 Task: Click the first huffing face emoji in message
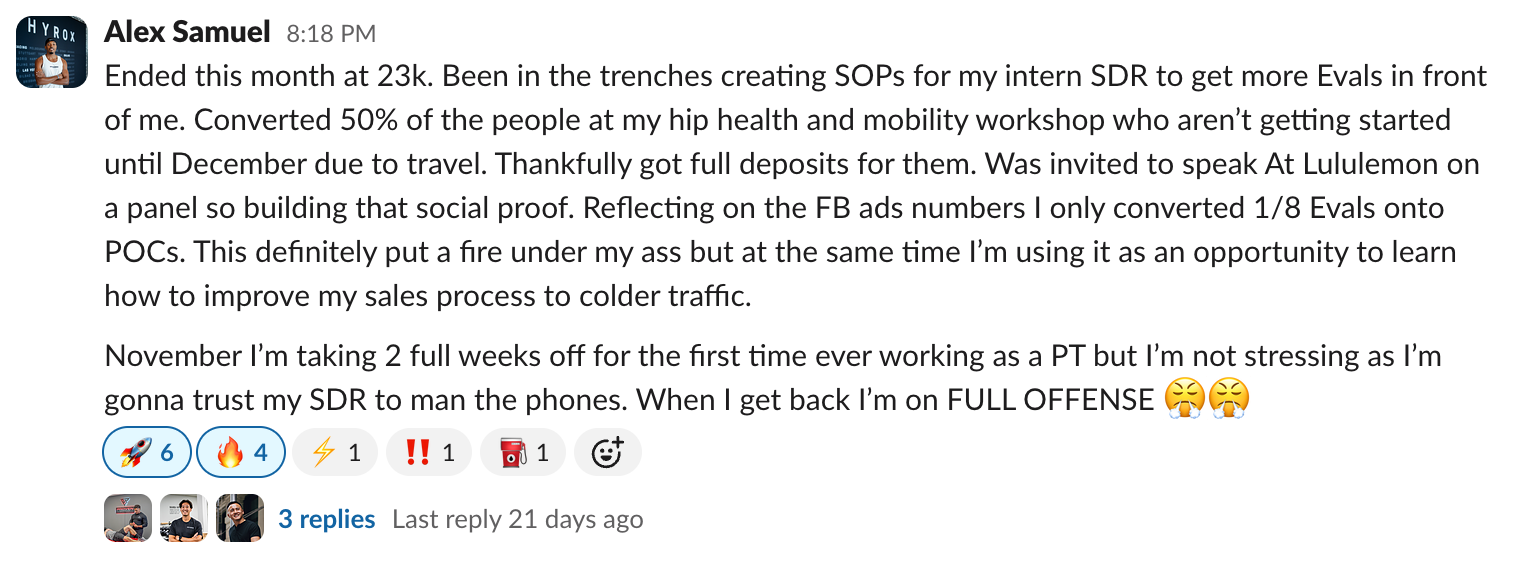click(x=1184, y=400)
